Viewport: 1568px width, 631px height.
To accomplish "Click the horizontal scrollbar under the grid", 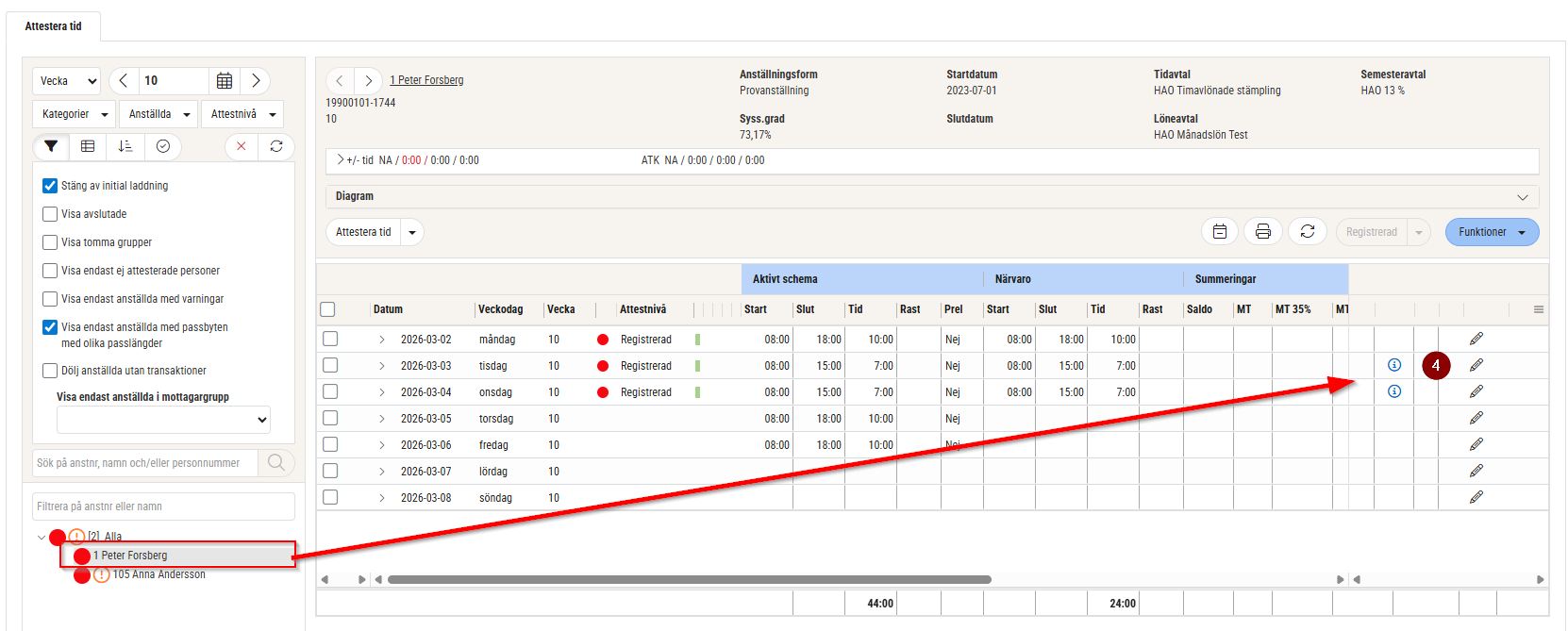I will (689, 579).
